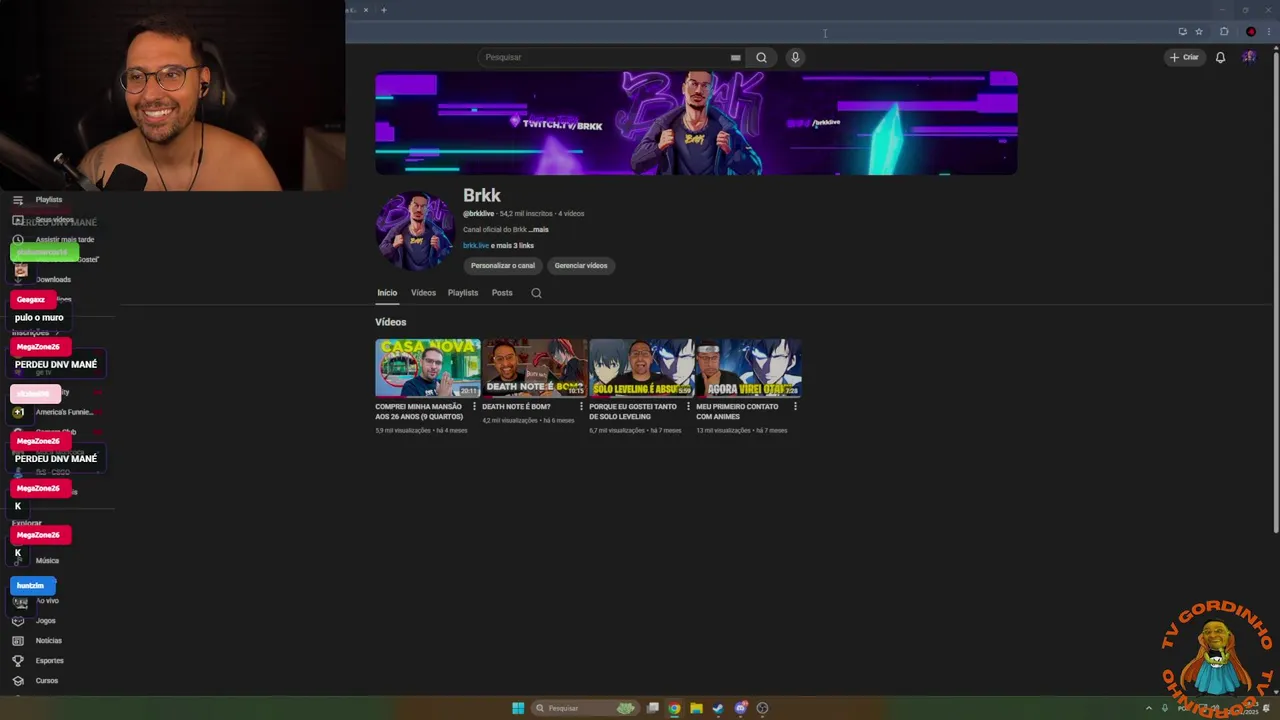
Task: Open Steam from the taskbar
Action: tap(718, 708)
